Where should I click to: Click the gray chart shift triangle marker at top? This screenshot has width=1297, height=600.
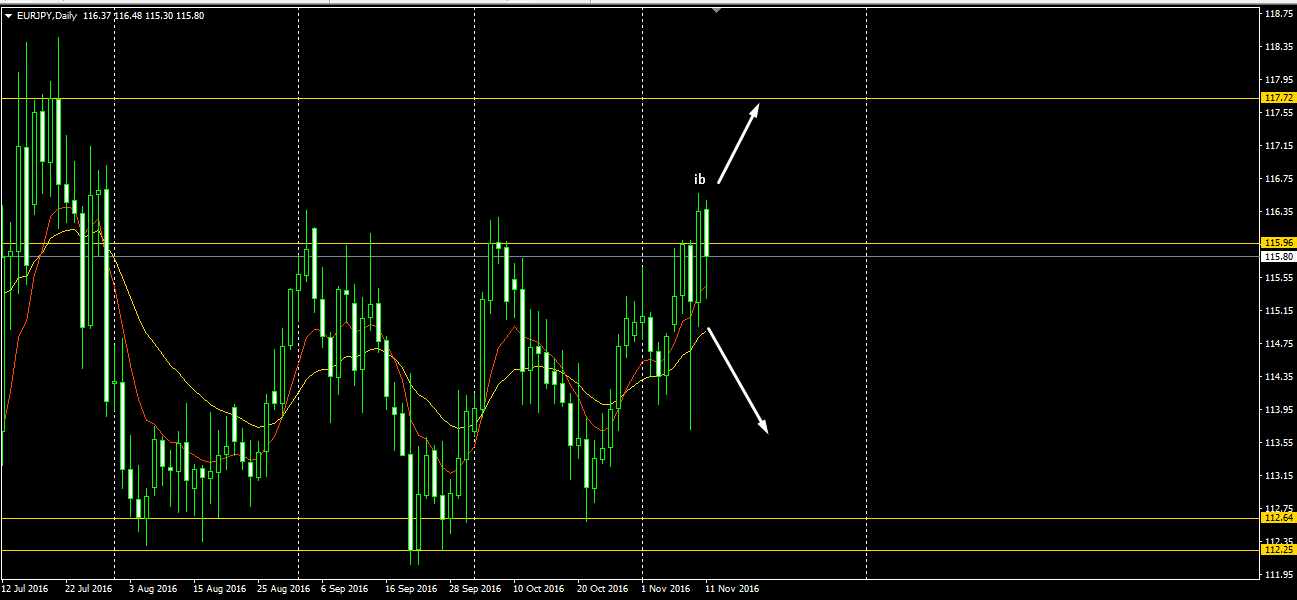click(716, 9)
